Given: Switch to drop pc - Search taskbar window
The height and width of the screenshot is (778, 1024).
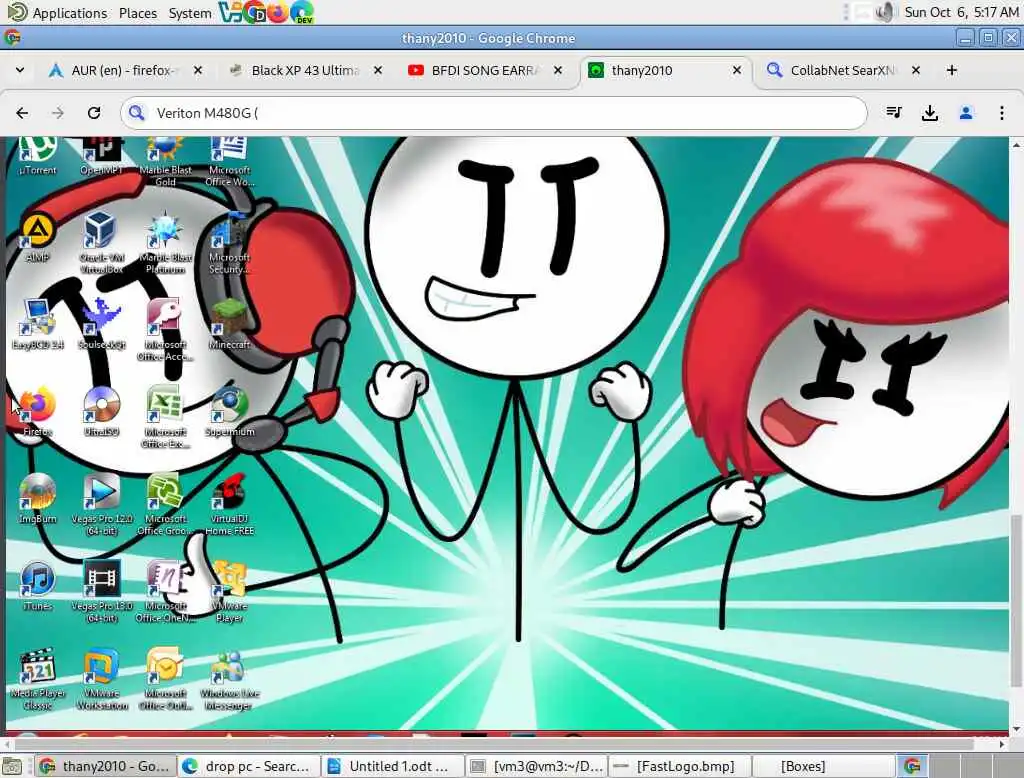Looking at the screenshot, I should point(248,766).
